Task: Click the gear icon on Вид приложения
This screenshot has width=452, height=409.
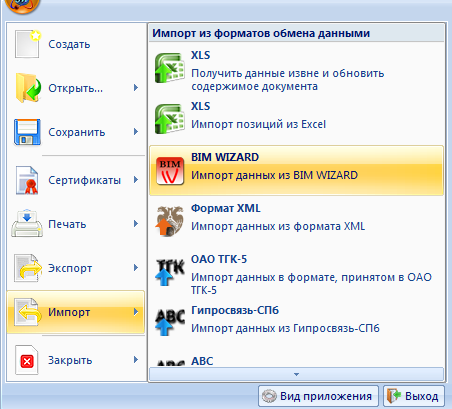Action: (269, 396)
